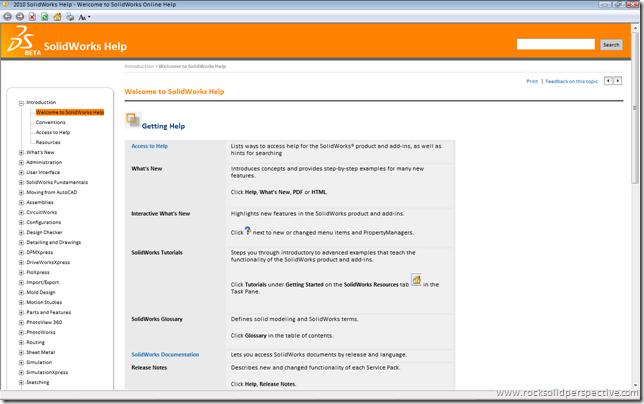The width and height of the screenshot is (644, 404).
Task: Click the Print link
Action: 532,81
